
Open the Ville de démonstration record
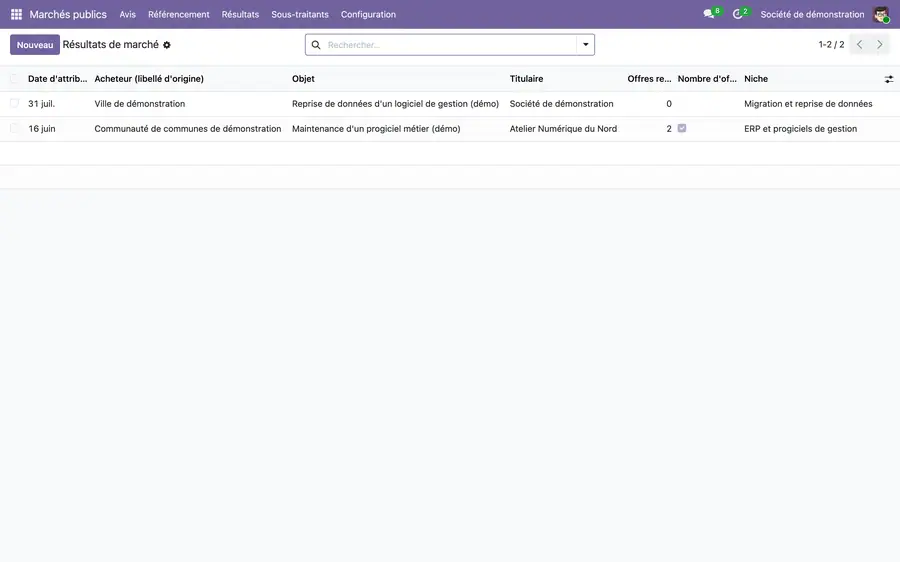tap(139, 103)
